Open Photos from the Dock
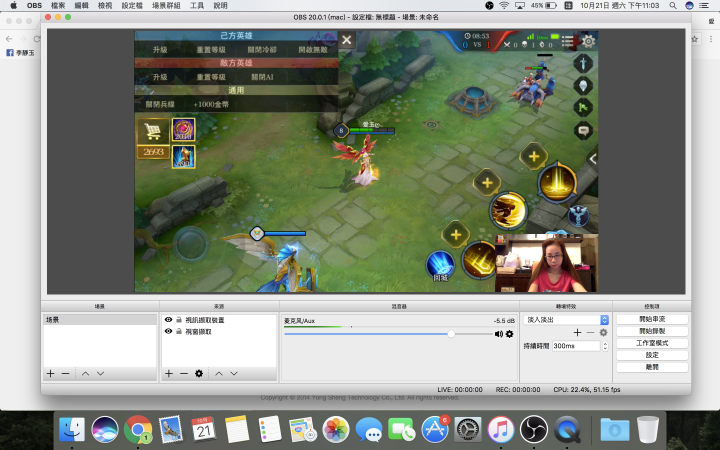Screen dimensions: 720x450 [x=336, y=429]
